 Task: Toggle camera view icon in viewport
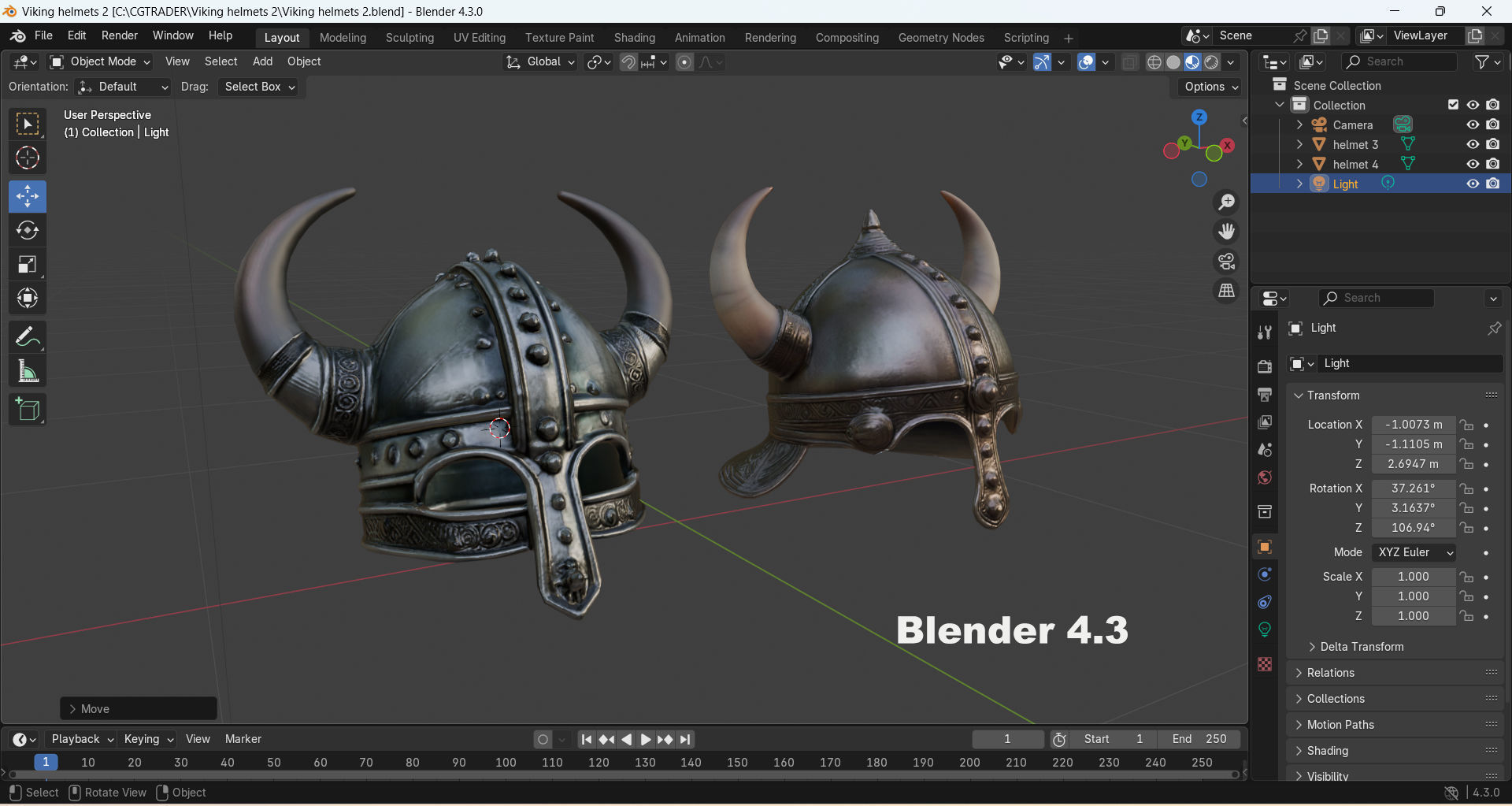coord(1227,261)
